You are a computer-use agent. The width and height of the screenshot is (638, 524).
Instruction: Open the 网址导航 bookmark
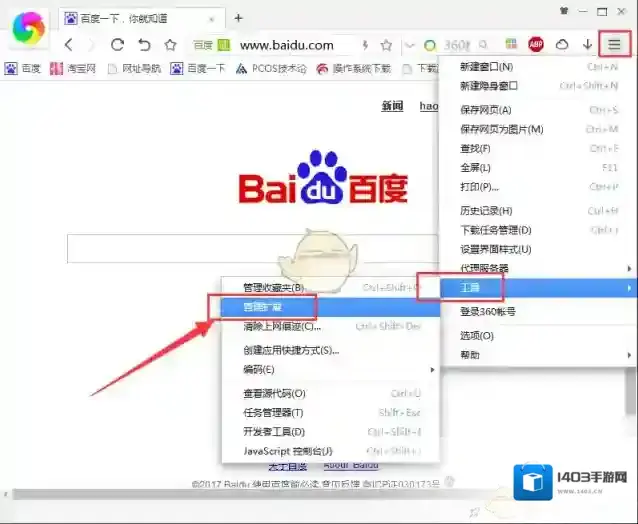click(x=134, y=69)
